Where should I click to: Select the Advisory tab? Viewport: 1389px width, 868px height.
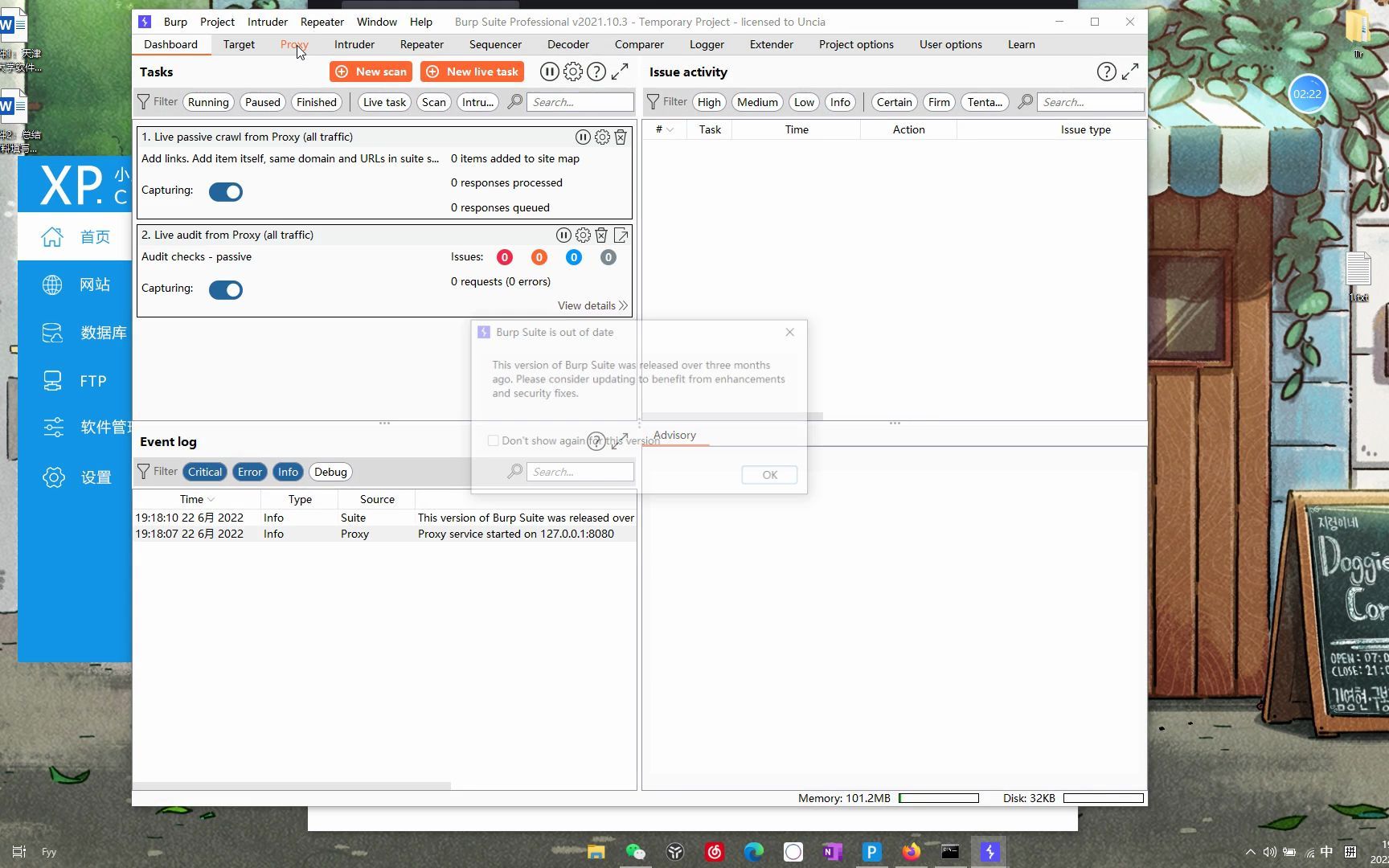[x=674, y=435]
